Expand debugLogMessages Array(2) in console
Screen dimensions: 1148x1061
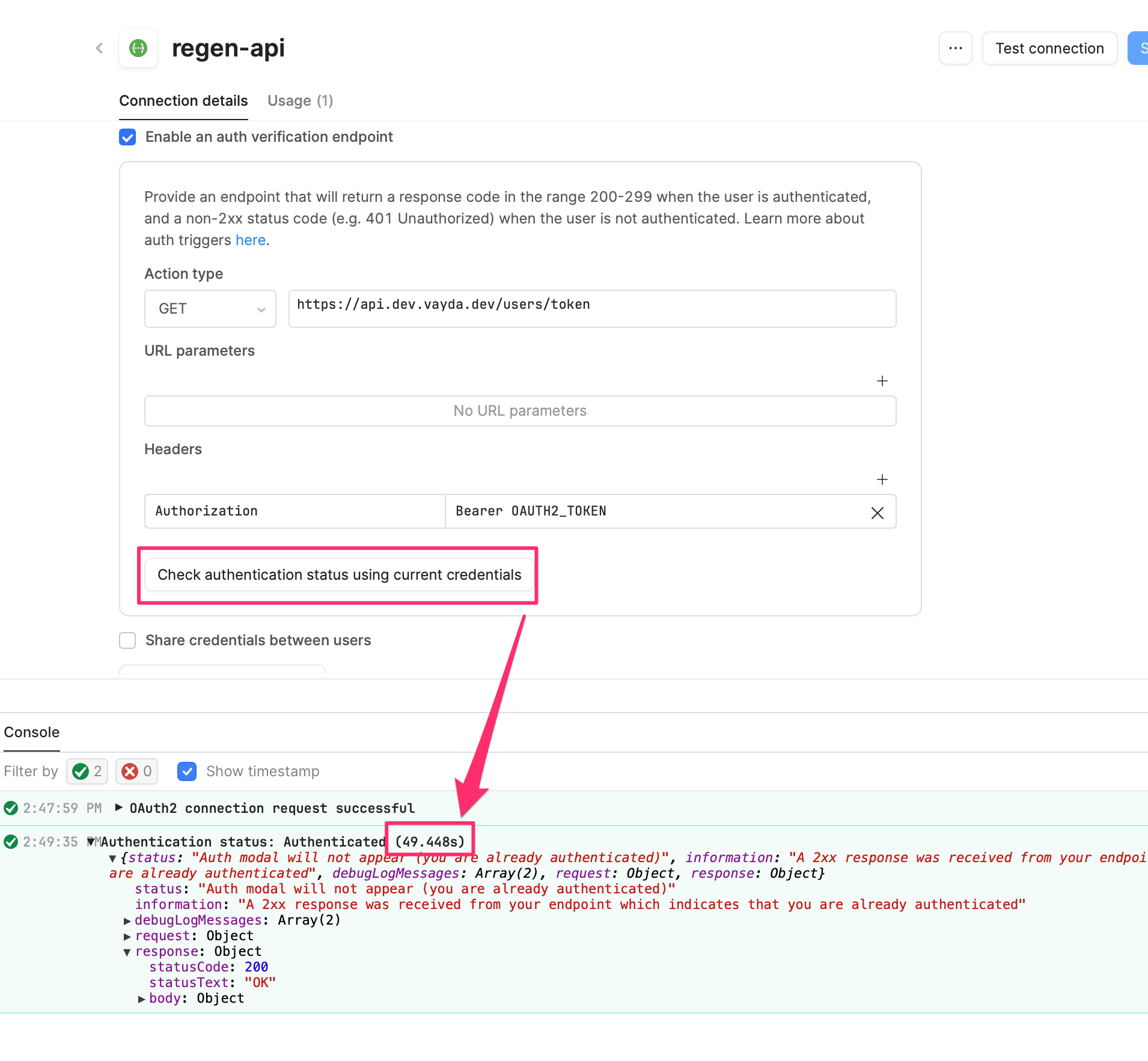pos(127,920)
